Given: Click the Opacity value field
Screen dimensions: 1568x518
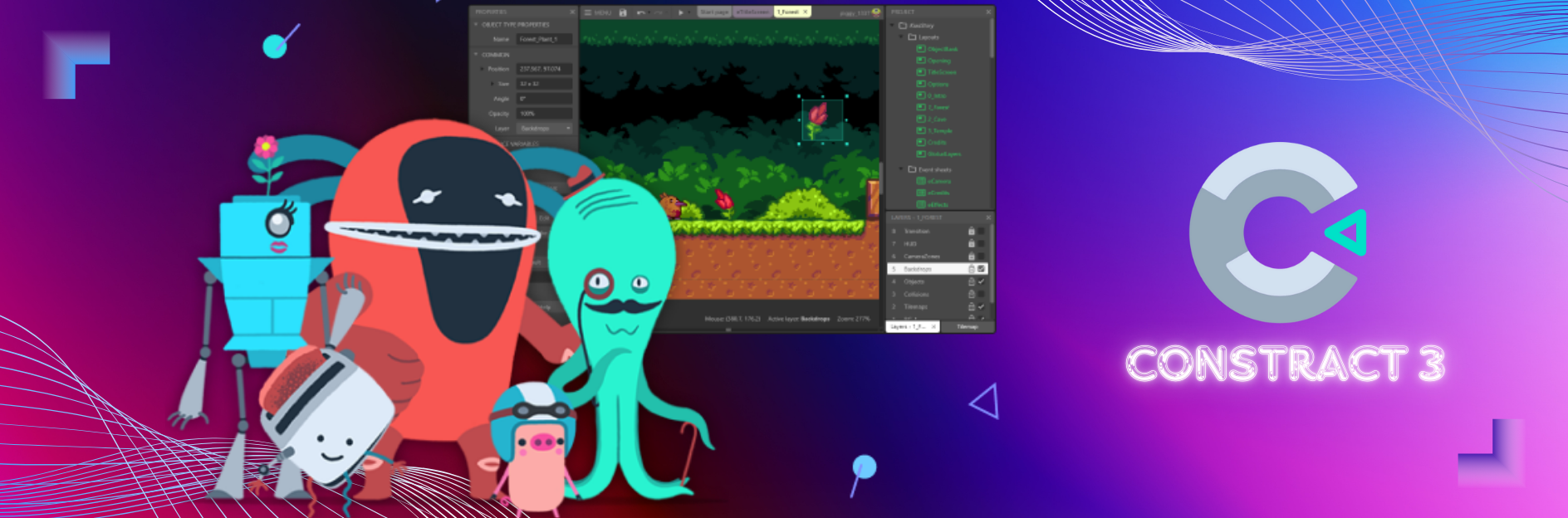Looking at the screenshot, I should [x=545, y=114].
